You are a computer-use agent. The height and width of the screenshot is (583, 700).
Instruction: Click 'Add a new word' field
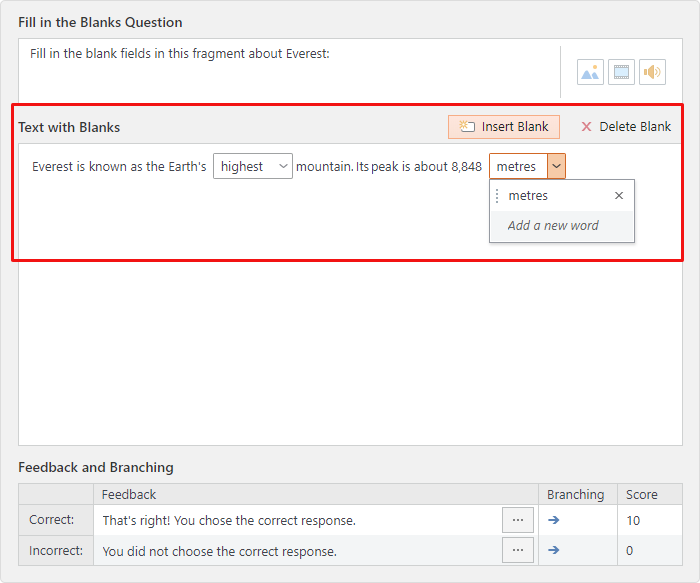[x=562, y=225]
